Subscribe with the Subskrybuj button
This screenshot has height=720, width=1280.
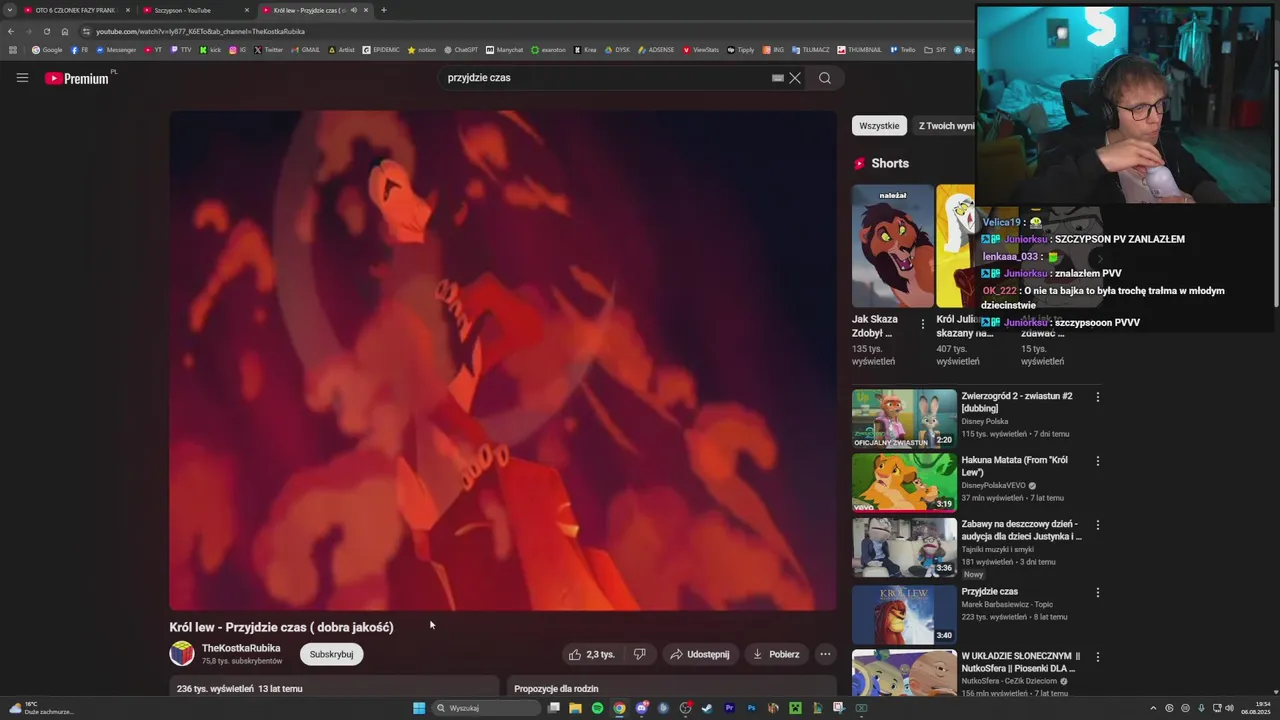(331, 654)
